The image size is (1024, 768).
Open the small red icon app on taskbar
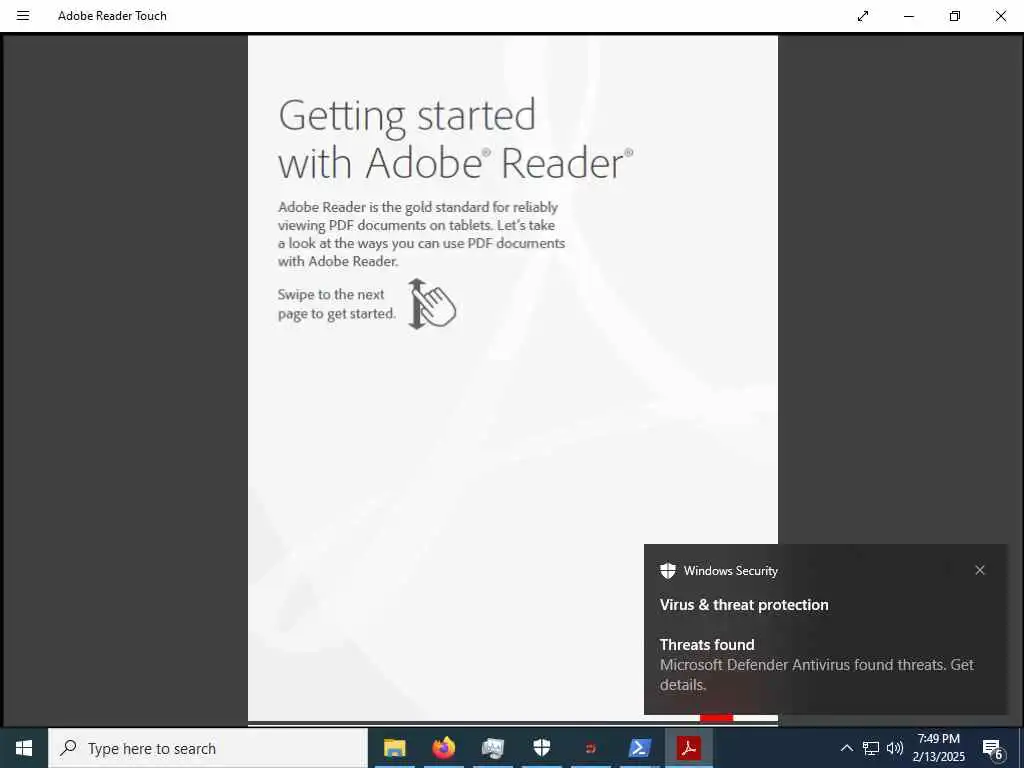tap(590, 748)
